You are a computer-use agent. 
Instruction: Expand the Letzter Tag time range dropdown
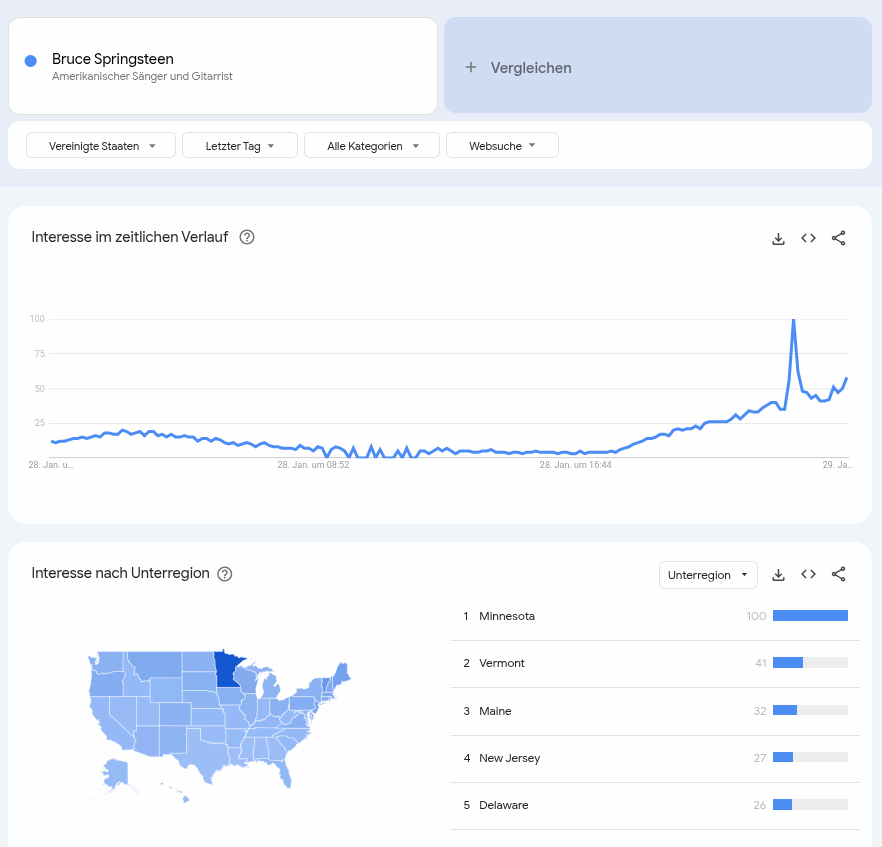[x=240, y=146]
